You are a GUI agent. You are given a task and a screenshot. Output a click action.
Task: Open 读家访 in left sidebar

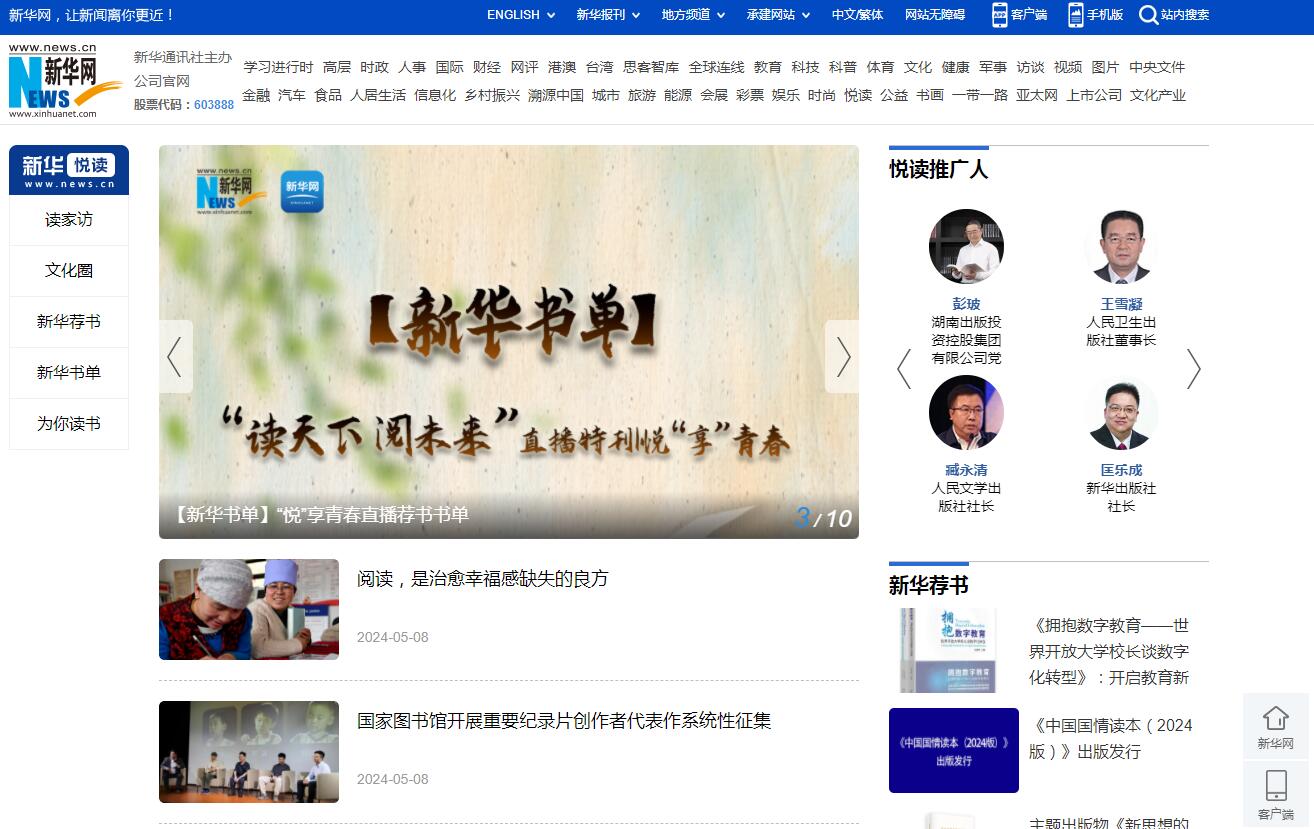point(69,220)
